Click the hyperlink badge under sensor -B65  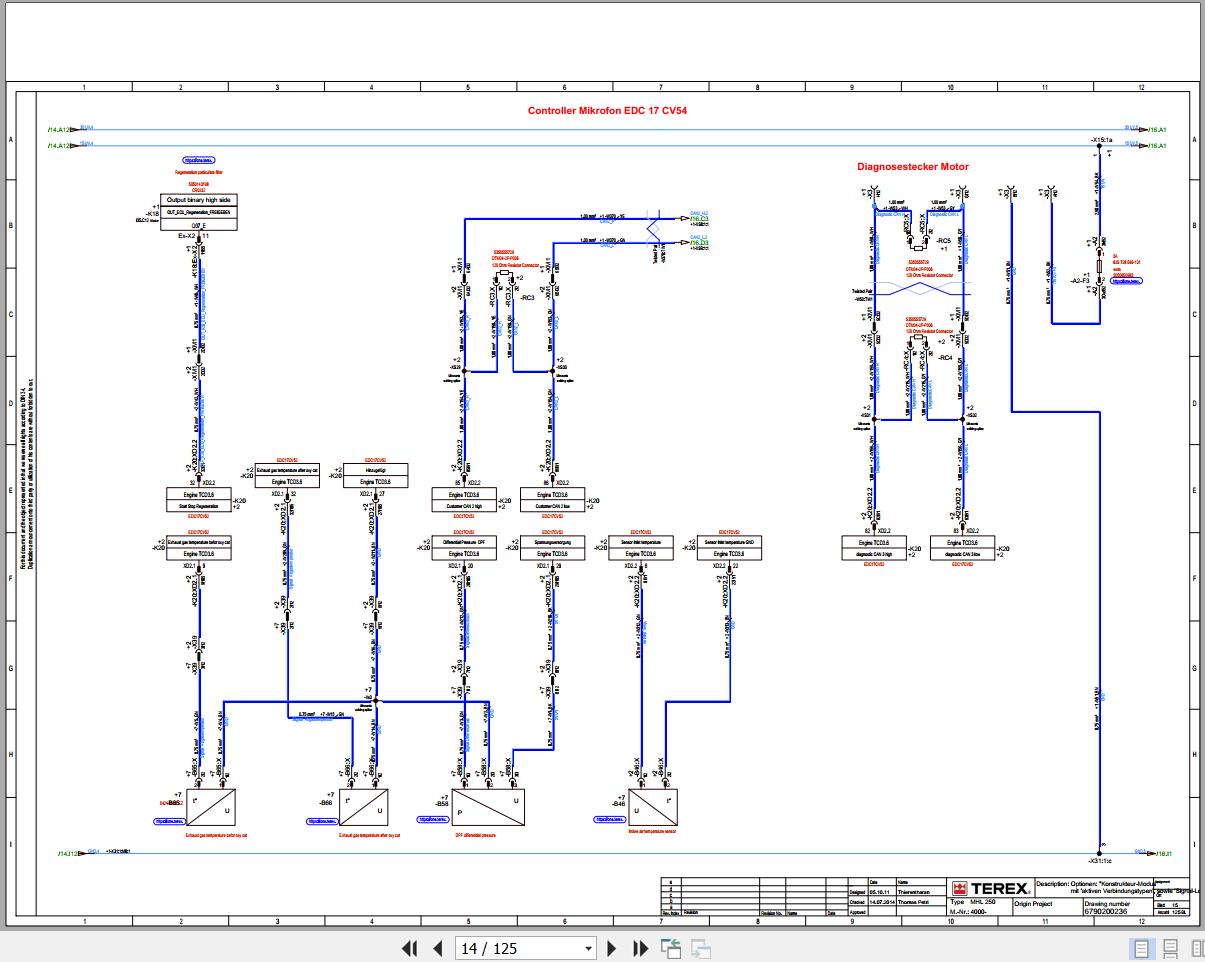(x=172, y=820)
